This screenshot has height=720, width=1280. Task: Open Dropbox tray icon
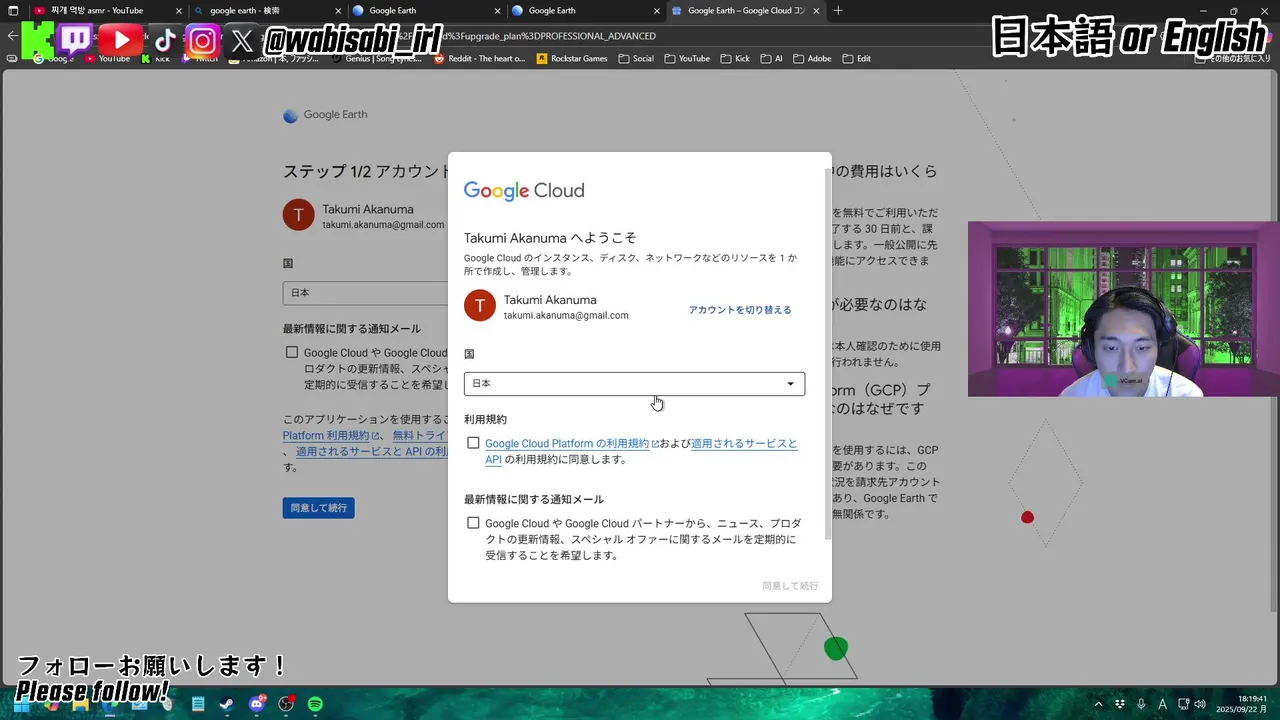tap(1120, 704)
